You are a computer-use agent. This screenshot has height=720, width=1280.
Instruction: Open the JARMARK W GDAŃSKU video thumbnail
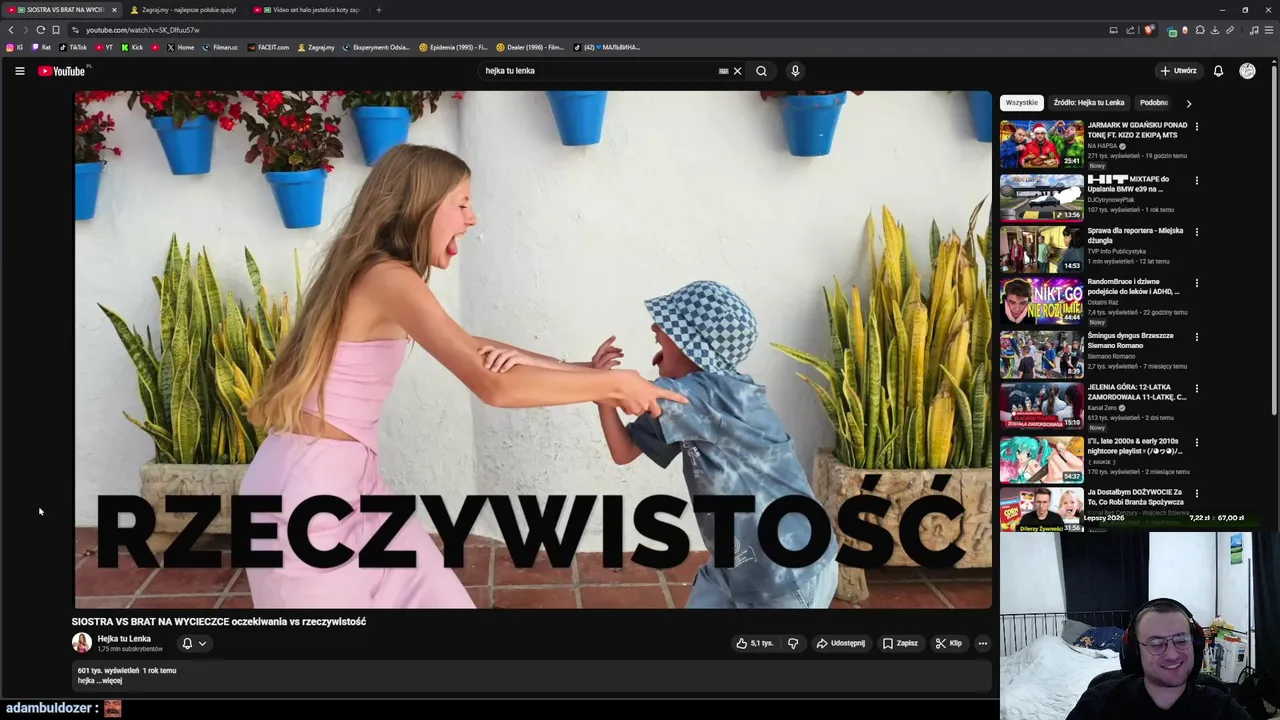pyautogui.click(x=1041, y=144)
